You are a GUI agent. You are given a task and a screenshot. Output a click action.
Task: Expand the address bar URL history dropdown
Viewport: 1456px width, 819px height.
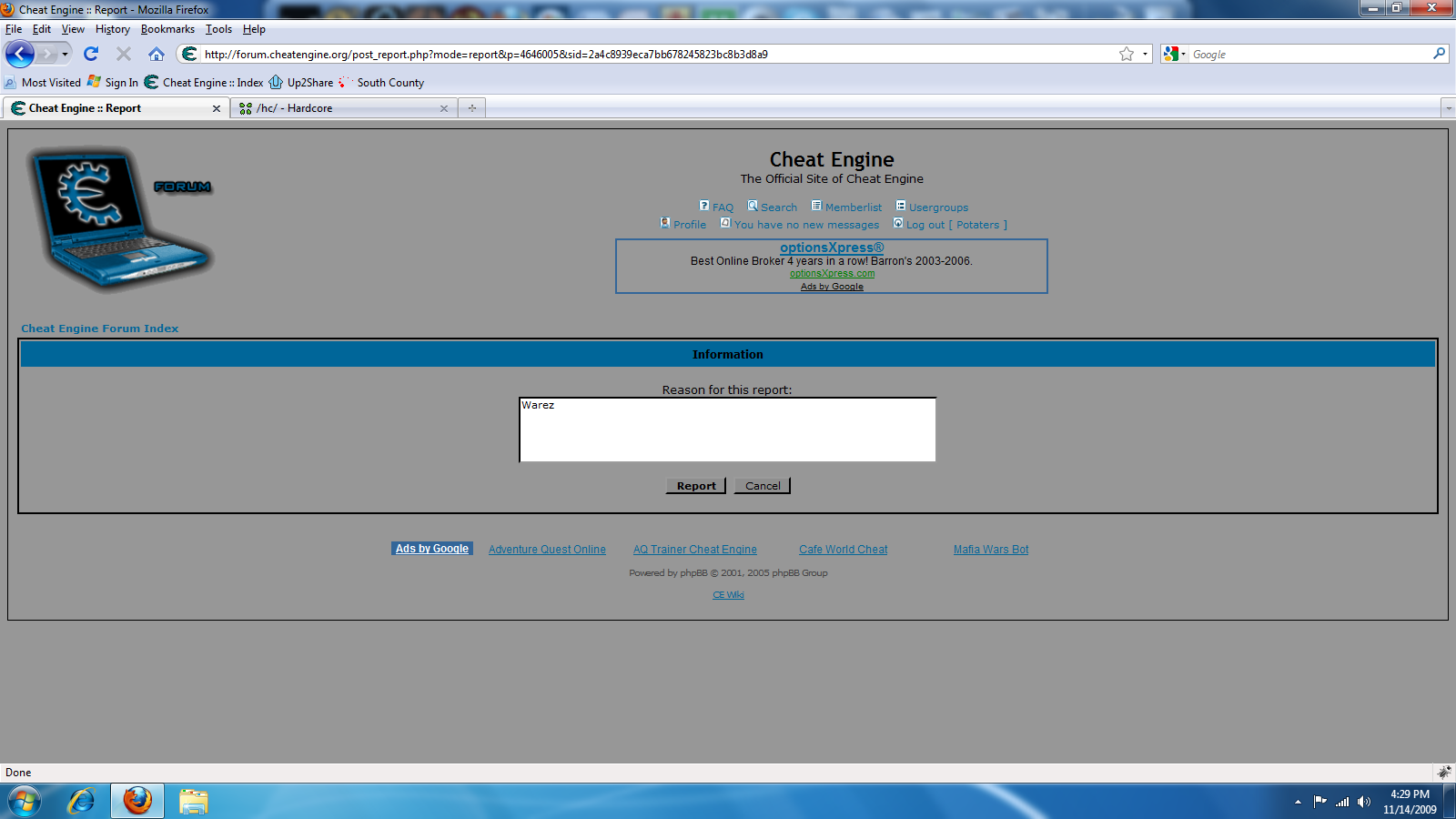[x=1145, y=54]
